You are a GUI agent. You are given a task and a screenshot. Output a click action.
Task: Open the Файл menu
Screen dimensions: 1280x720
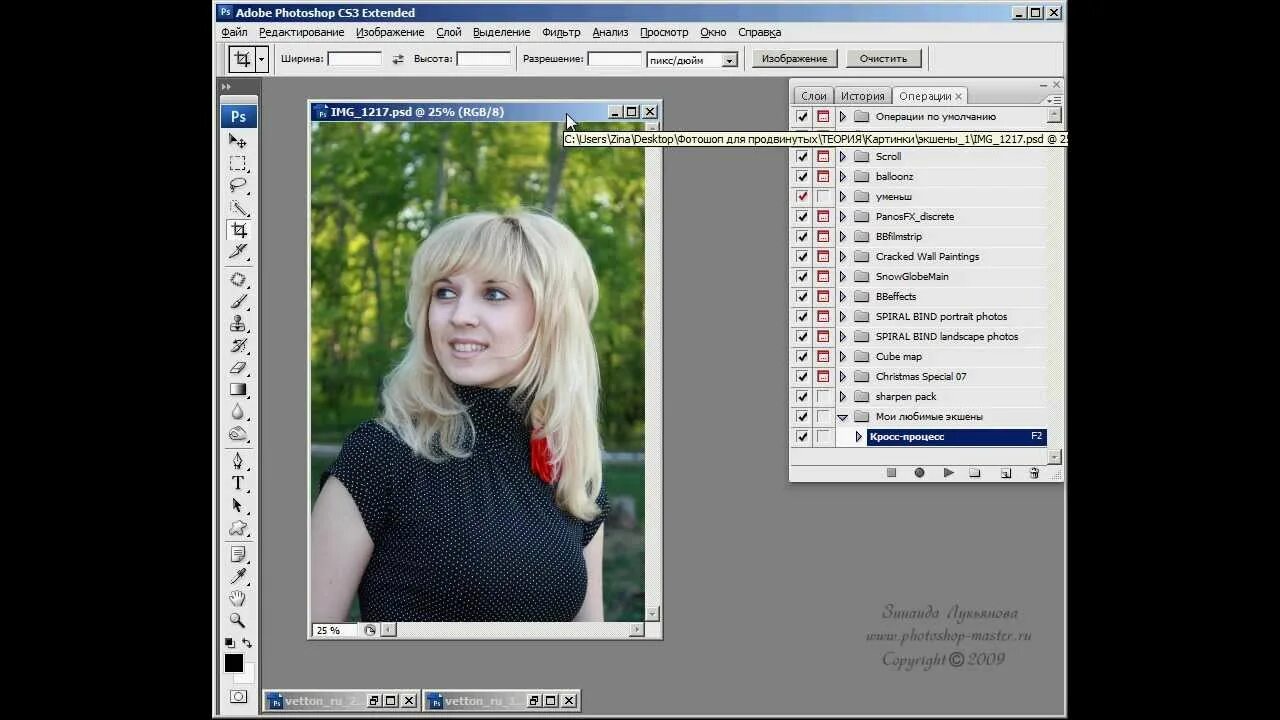tap(234, 32)
